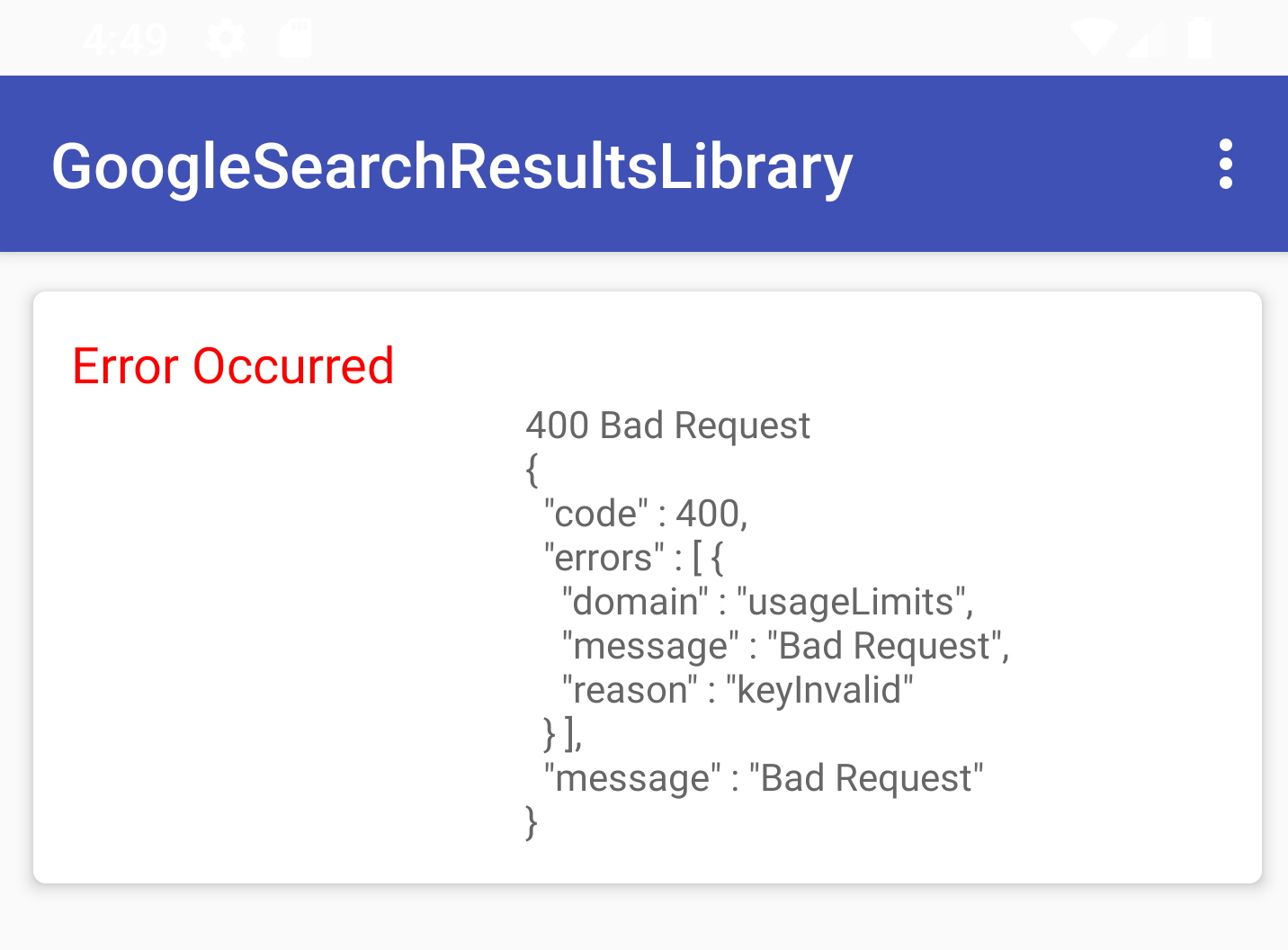Tap the SD card status icon

[295, 39]
